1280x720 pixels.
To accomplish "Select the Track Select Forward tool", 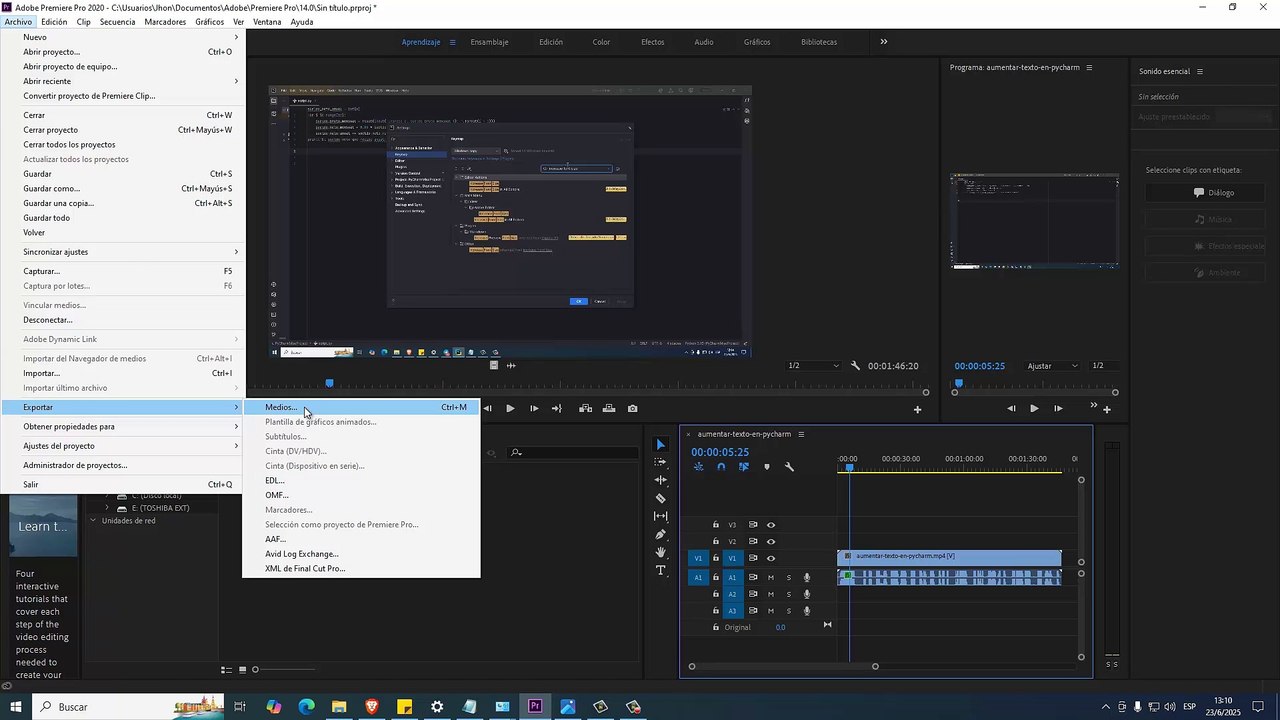I will [x=660, y=462].
